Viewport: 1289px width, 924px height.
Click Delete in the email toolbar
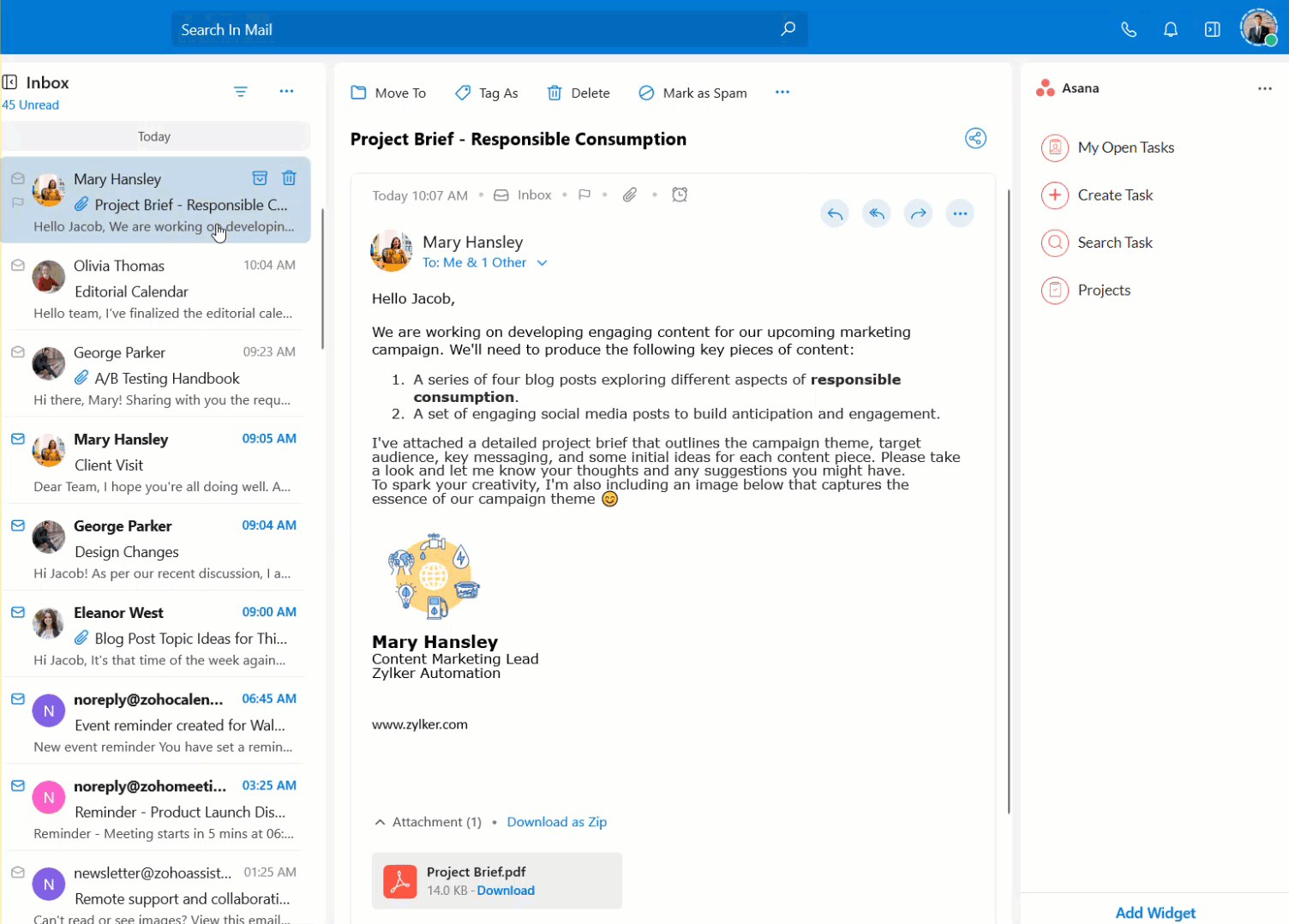point(579,93)
